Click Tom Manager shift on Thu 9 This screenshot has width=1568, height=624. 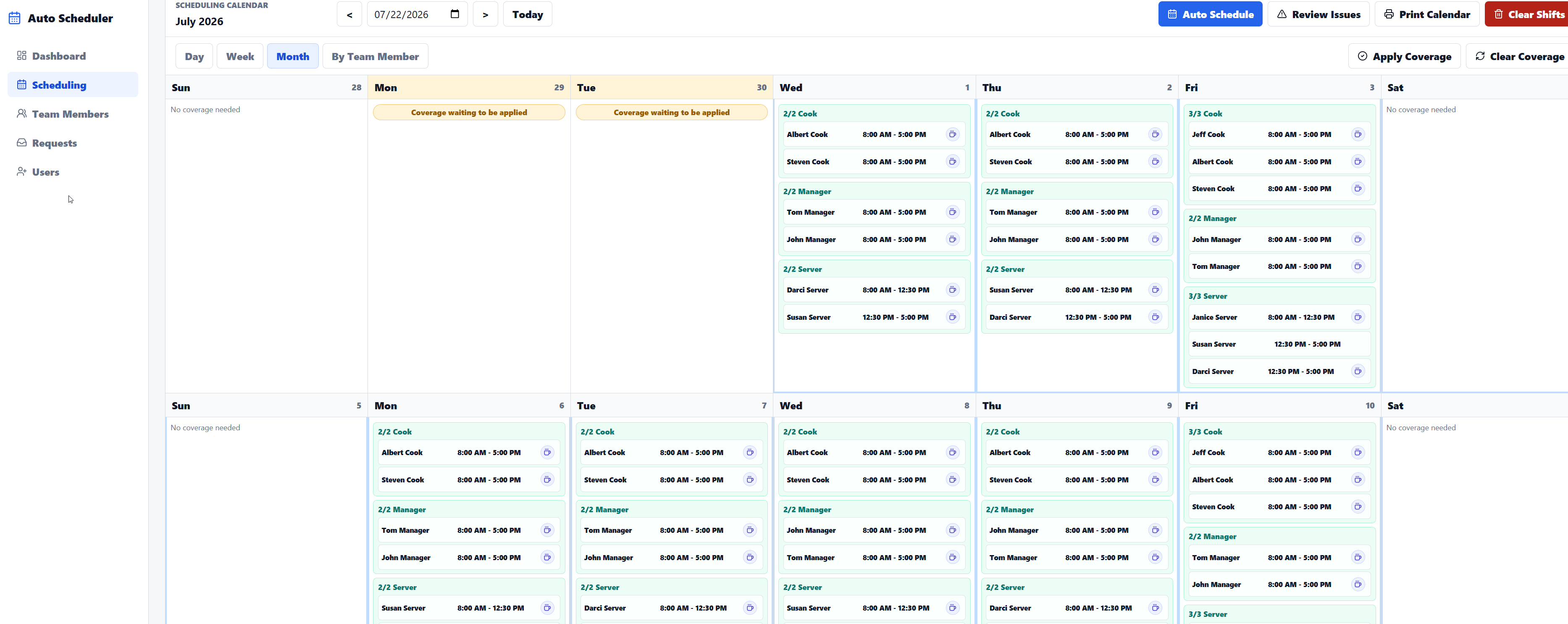click(x=1076, y=558)
